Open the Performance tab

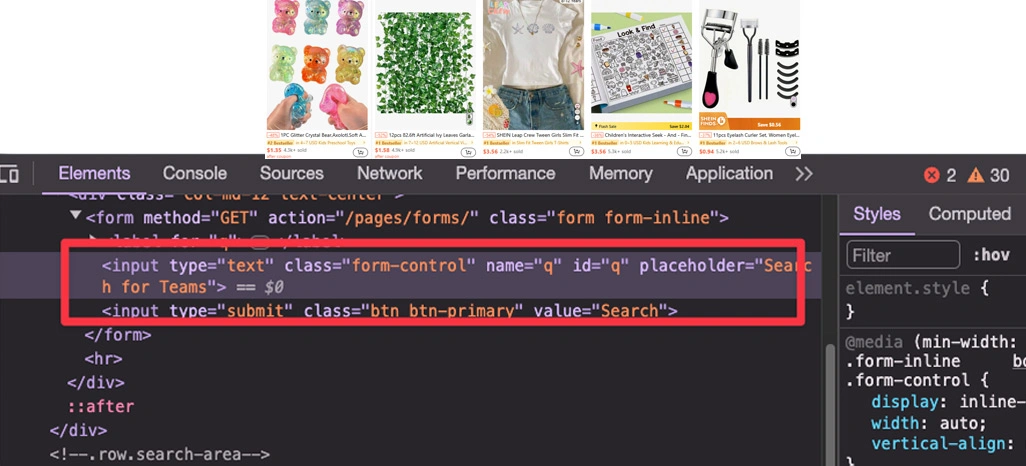pyautogui.click(x=505, y=173)
